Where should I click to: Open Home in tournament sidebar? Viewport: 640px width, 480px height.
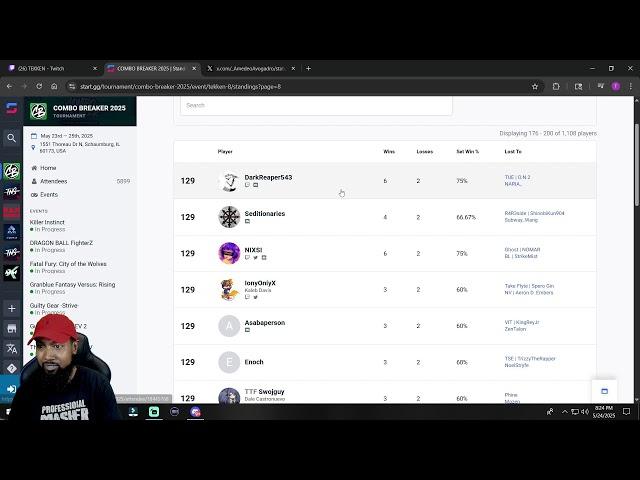(48, 168)
